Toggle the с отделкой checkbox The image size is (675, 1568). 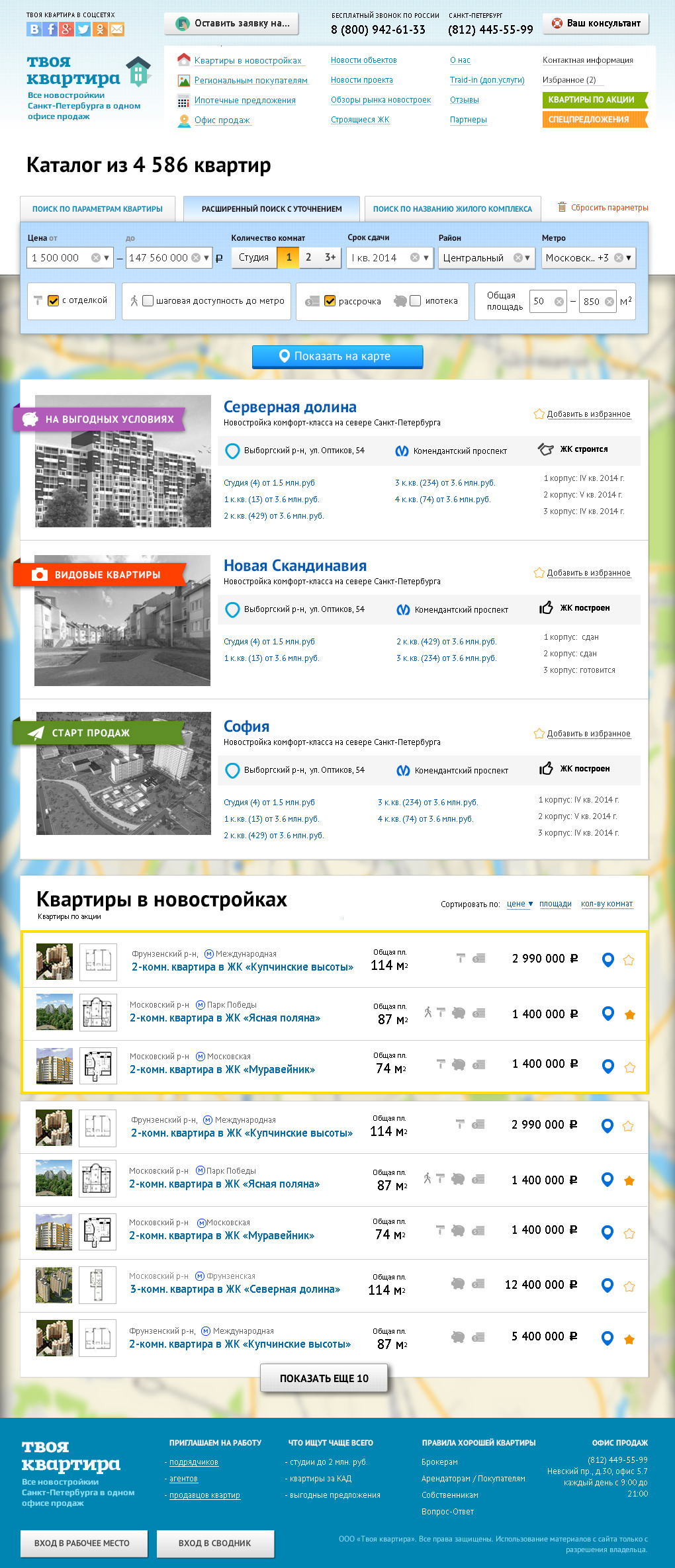click(x=54, y=301)
